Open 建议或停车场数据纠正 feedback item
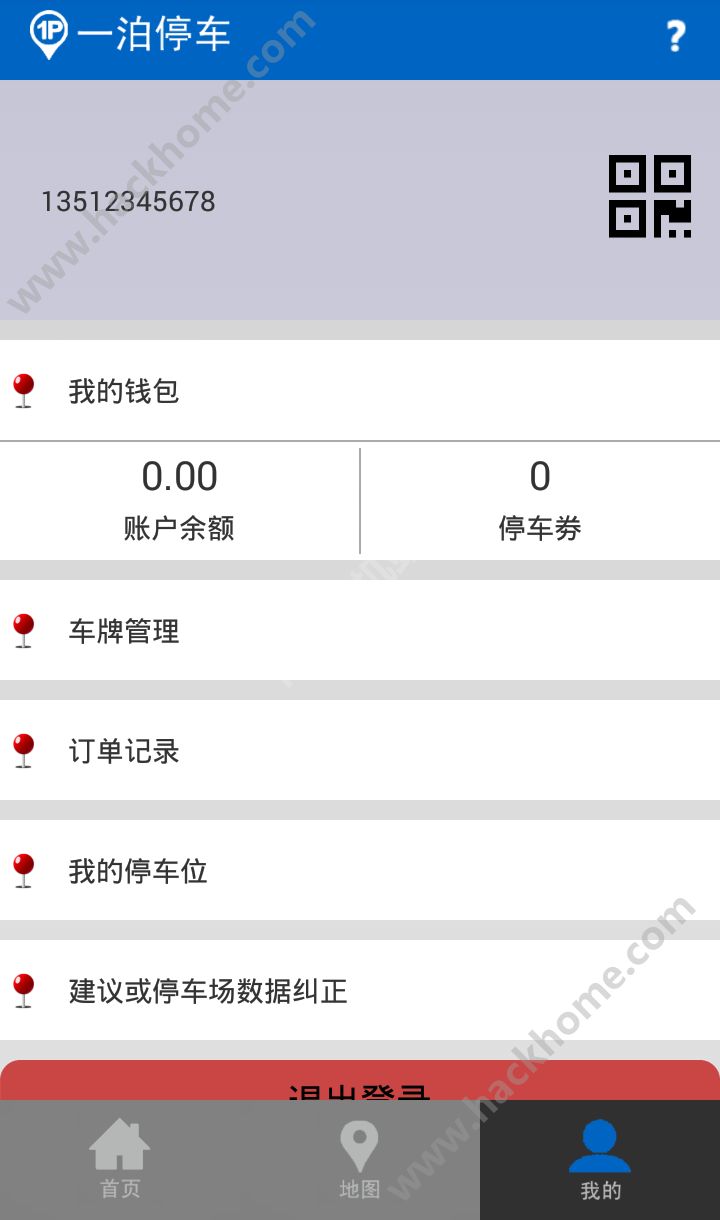This screenshot has height=1220, width=720. pyautogui.click(x=208, y=991)
